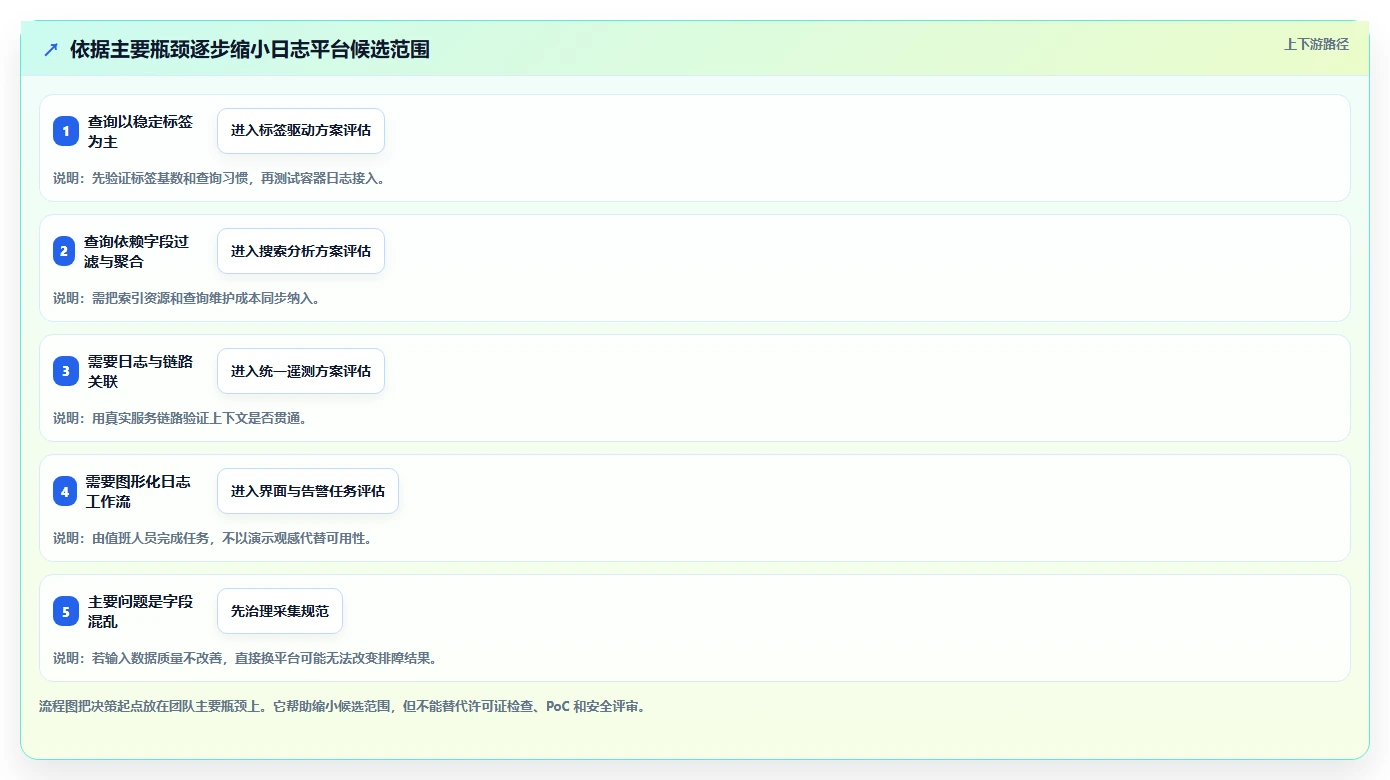Select the condition text 查询依赖字段过滤与聚合

(x=137, y=251)
